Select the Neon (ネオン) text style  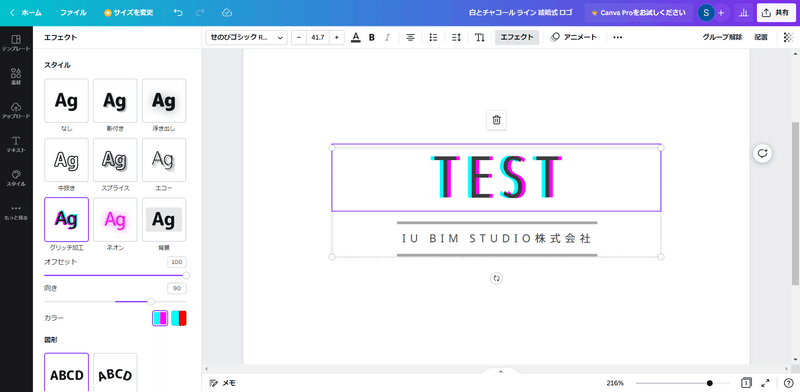(x=115, y=219)
